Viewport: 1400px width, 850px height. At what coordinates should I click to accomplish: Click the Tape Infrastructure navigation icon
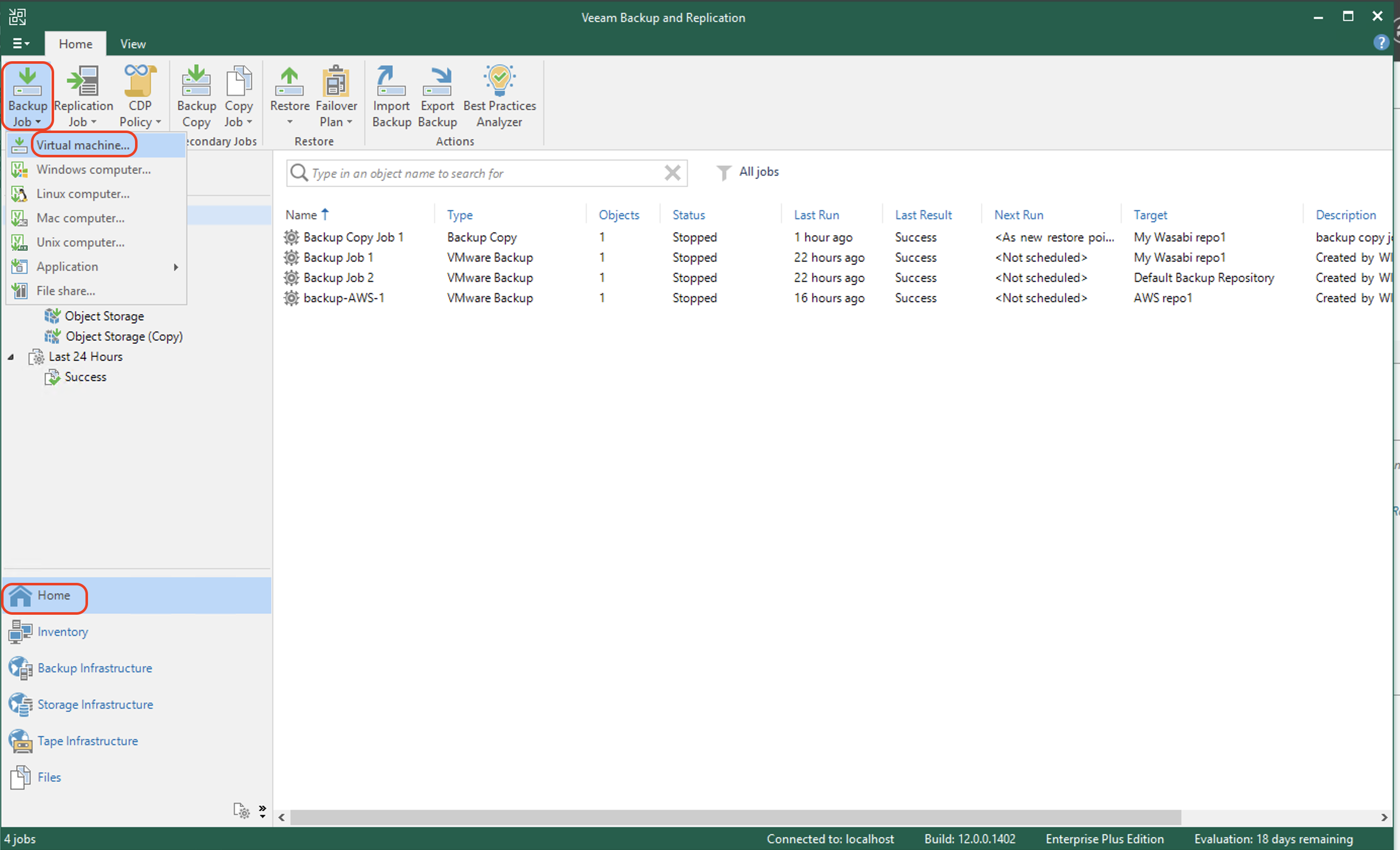click(x=20, y=741)
